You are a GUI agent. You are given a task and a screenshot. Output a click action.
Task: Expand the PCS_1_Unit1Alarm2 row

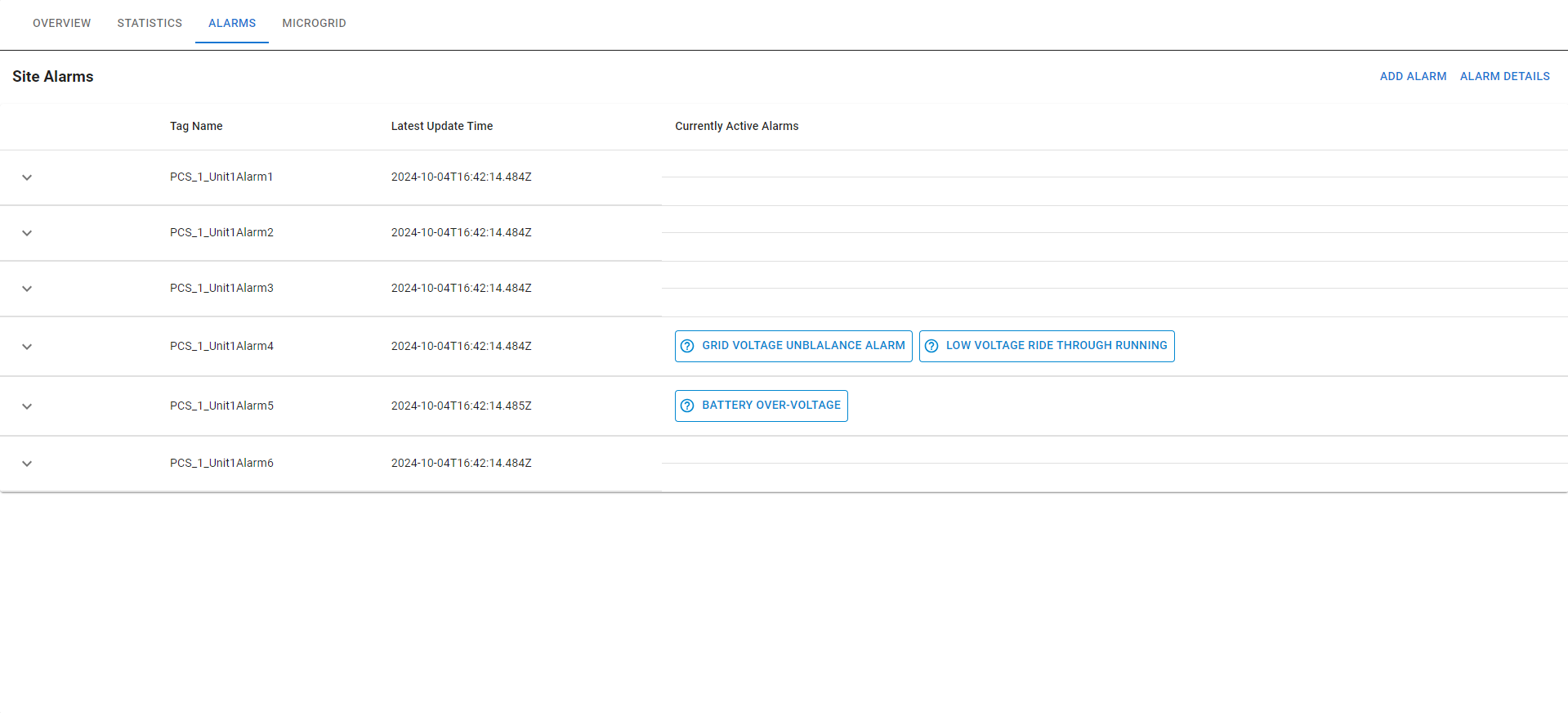pos(27,233)
